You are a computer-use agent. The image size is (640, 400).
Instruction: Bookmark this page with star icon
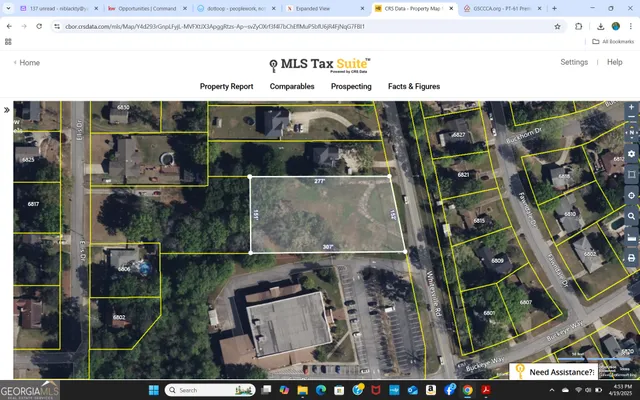point(557,26)
